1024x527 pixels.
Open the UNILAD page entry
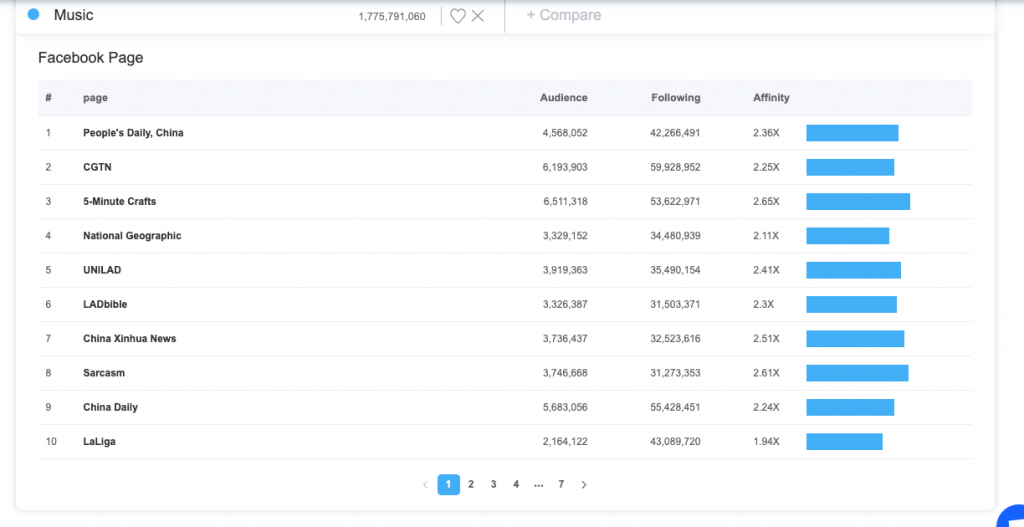102,270
